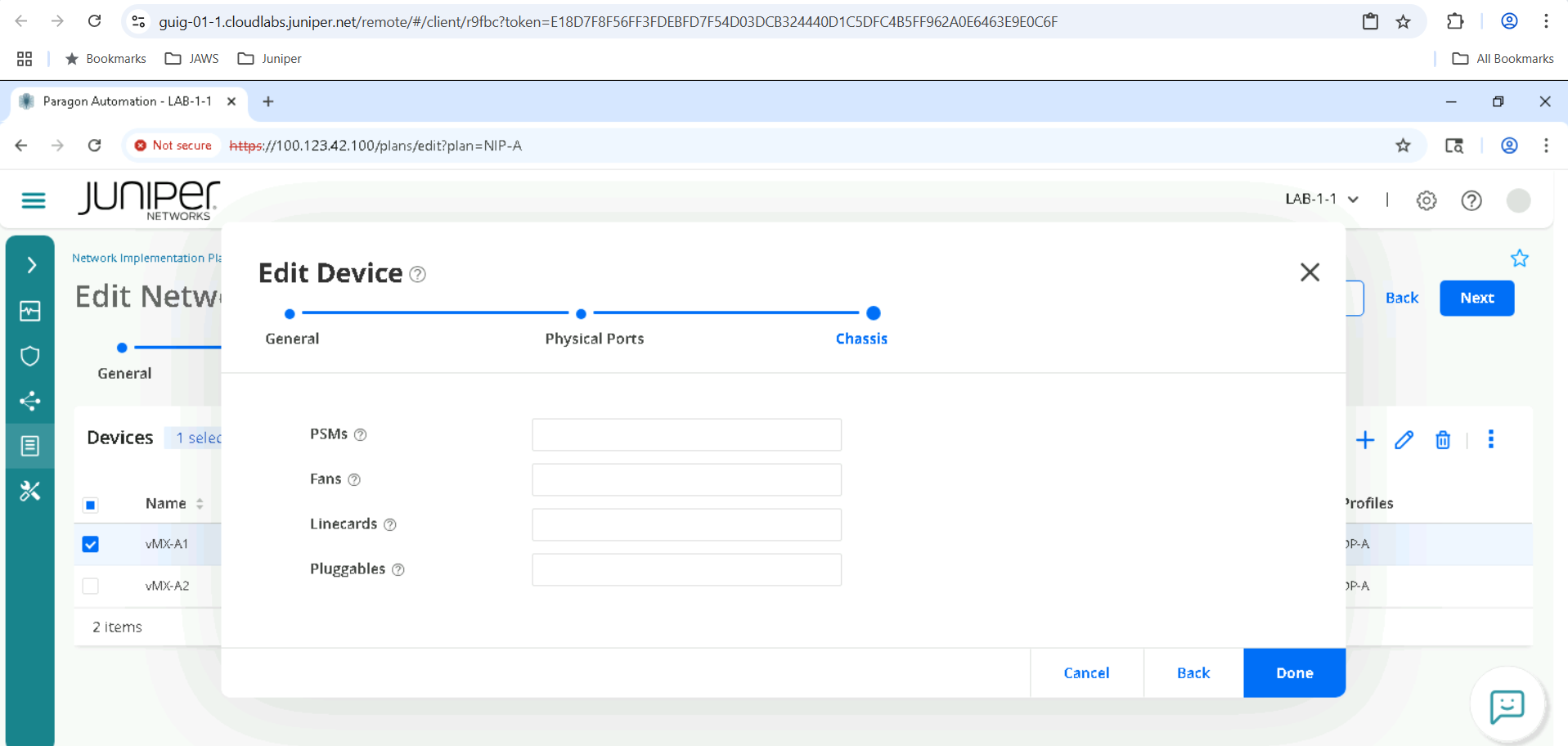Viewport: 1568px width, 746px height.
Task: Sort devices by Name column arrows
Action: pos(200,504)
